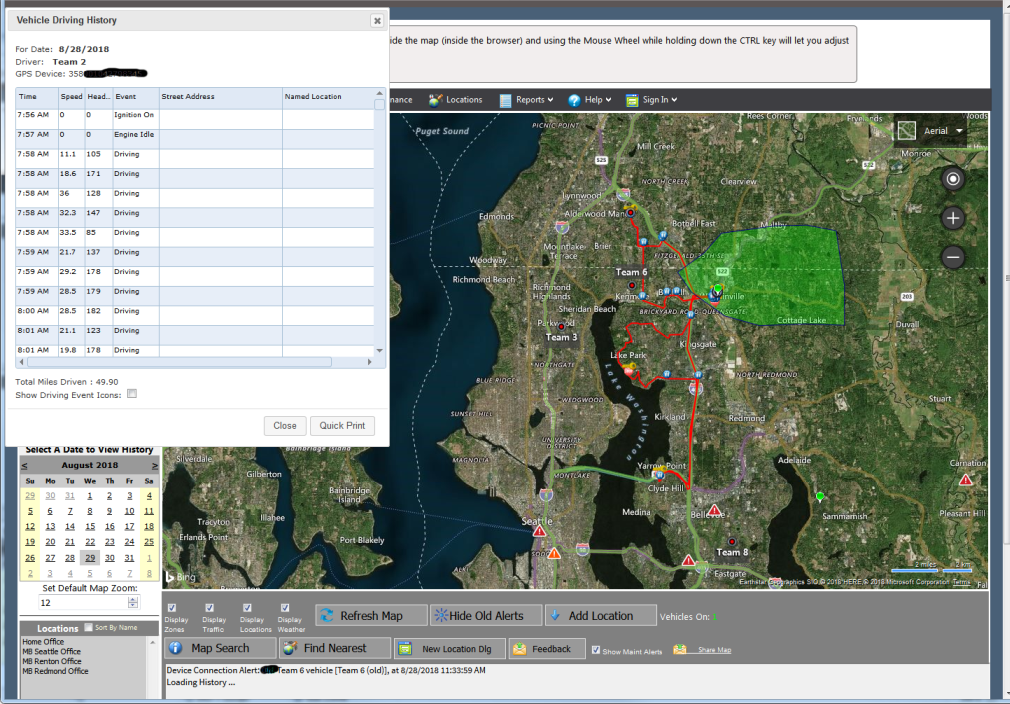Click the map style square icon beside Aerial
Screen dimensions: 1010x704
906,131
